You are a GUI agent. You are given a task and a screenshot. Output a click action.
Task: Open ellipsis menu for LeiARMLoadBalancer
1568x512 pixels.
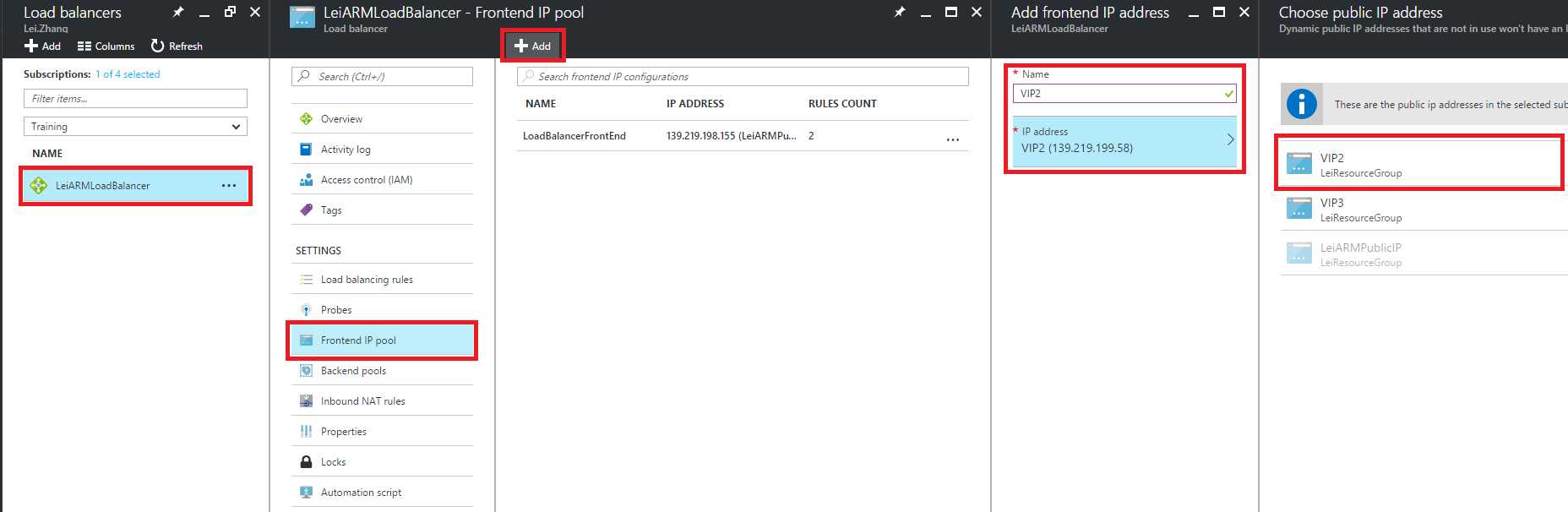(229, 186)
